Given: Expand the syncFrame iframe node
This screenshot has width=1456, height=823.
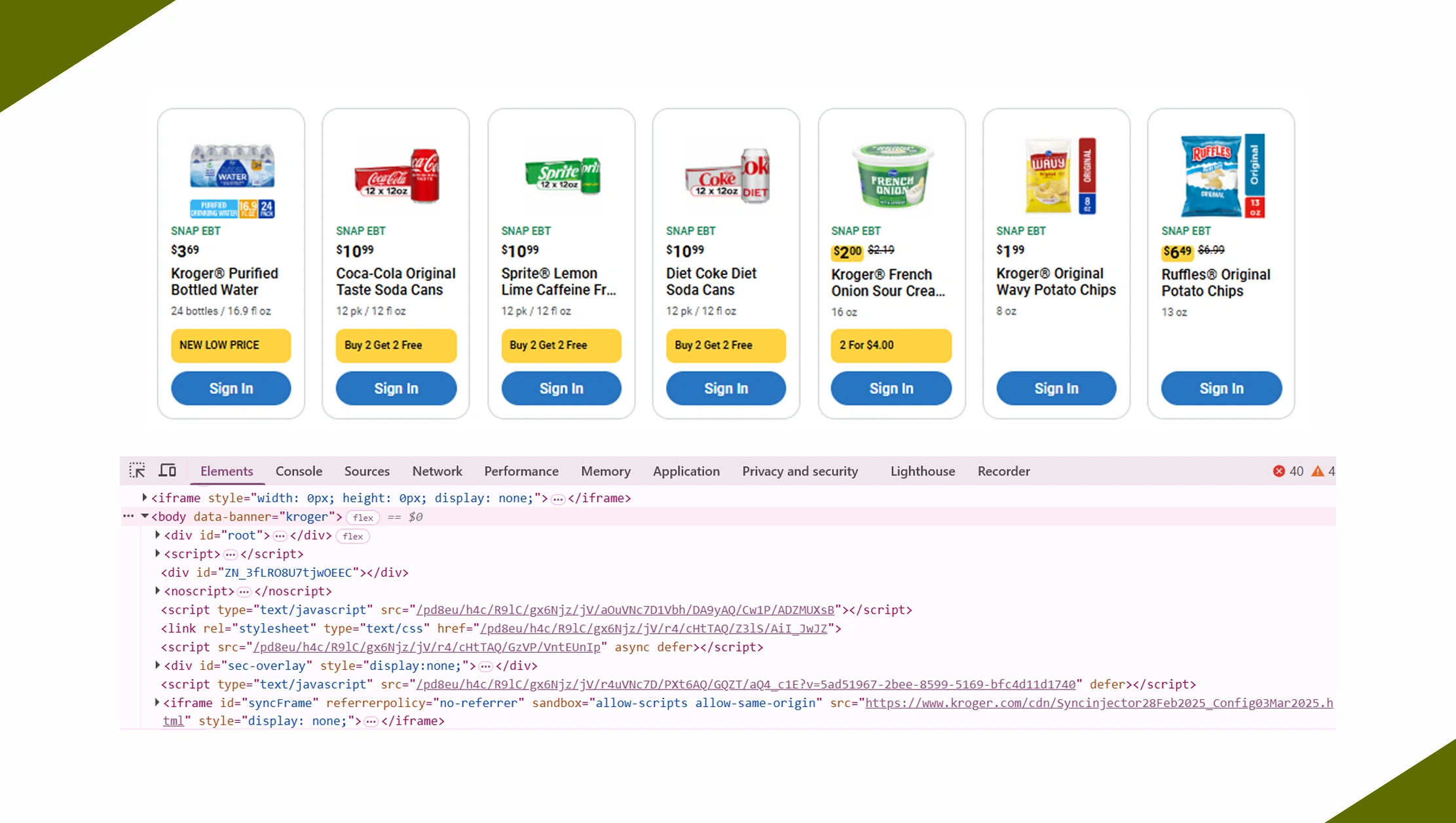Looking at the screenshot, I should point(157,703).
